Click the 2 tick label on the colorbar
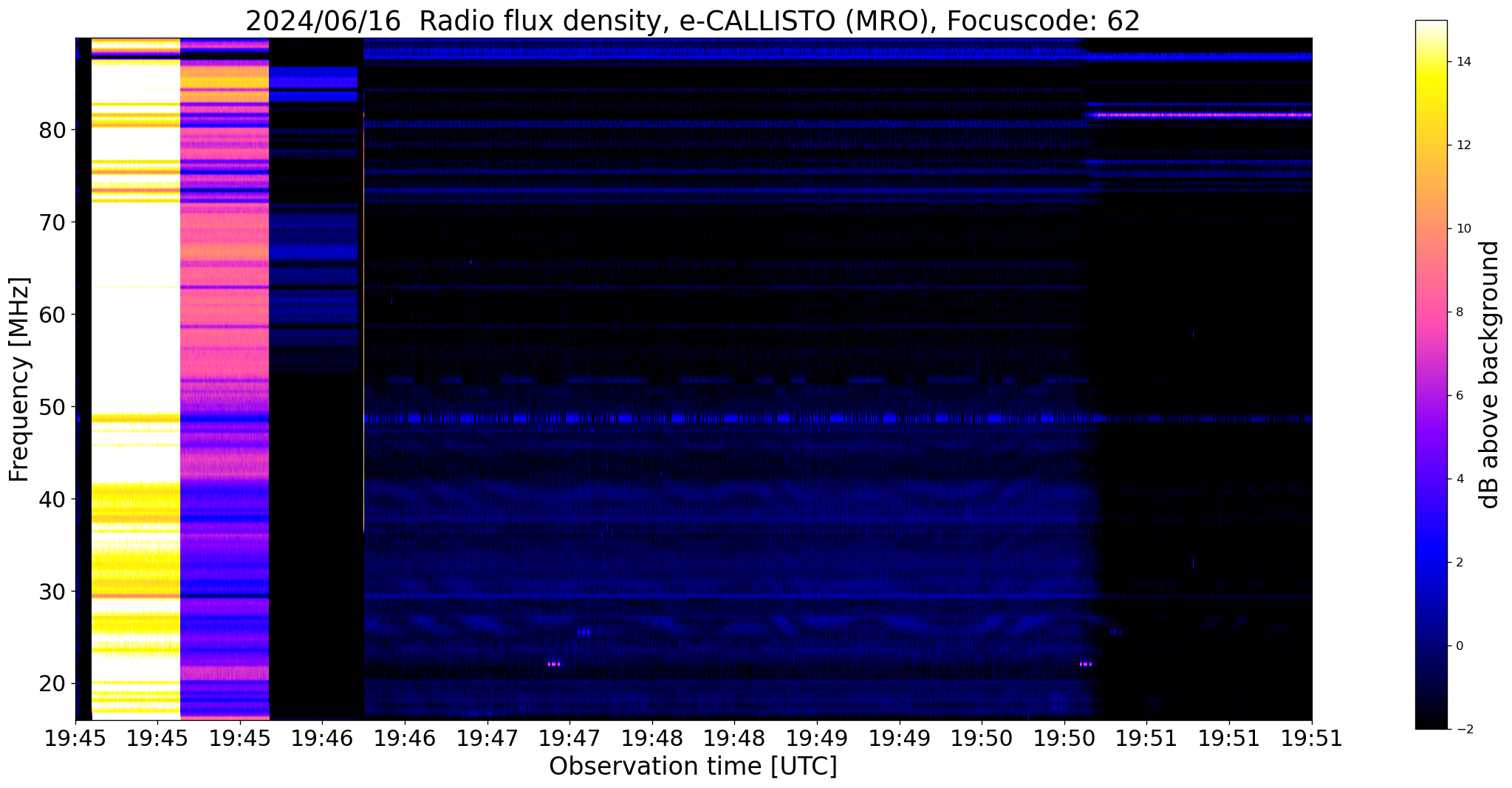The image size is (1512, 788). point(1458,563)
